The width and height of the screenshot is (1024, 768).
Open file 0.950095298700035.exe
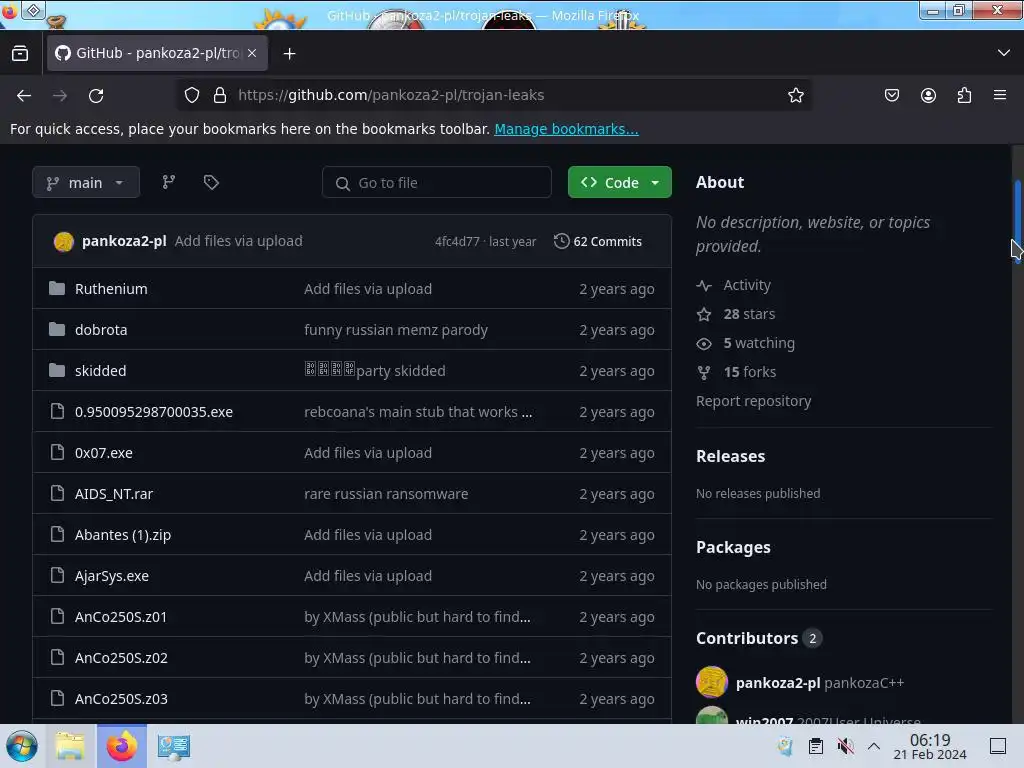[153, 412]
